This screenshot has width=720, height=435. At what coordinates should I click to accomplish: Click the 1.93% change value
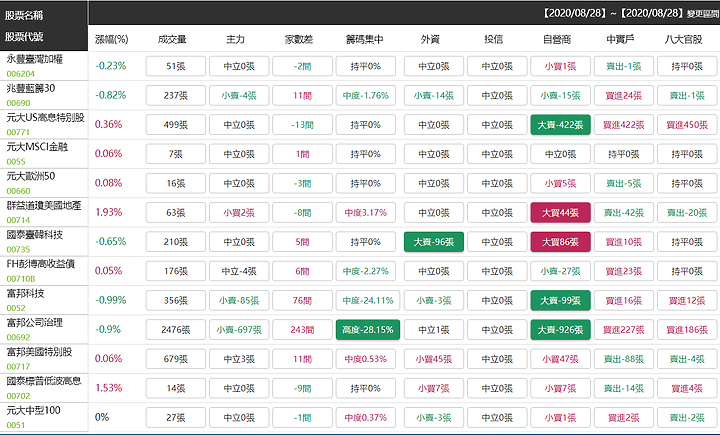click(x=108, y=212)
